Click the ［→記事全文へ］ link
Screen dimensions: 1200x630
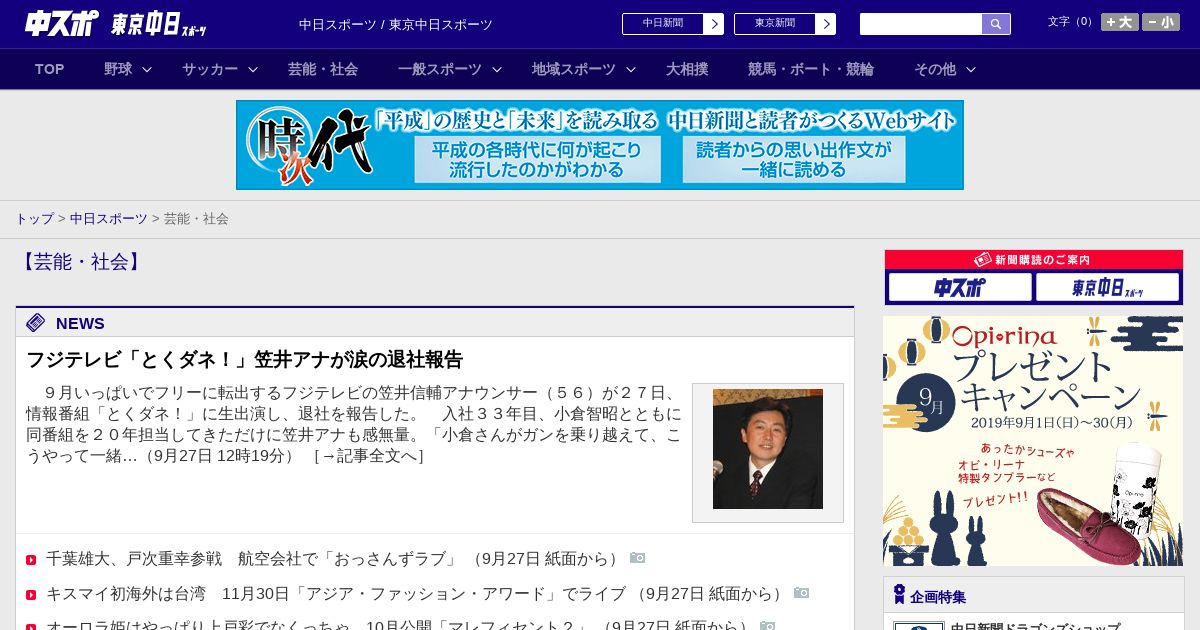(369, 456)
